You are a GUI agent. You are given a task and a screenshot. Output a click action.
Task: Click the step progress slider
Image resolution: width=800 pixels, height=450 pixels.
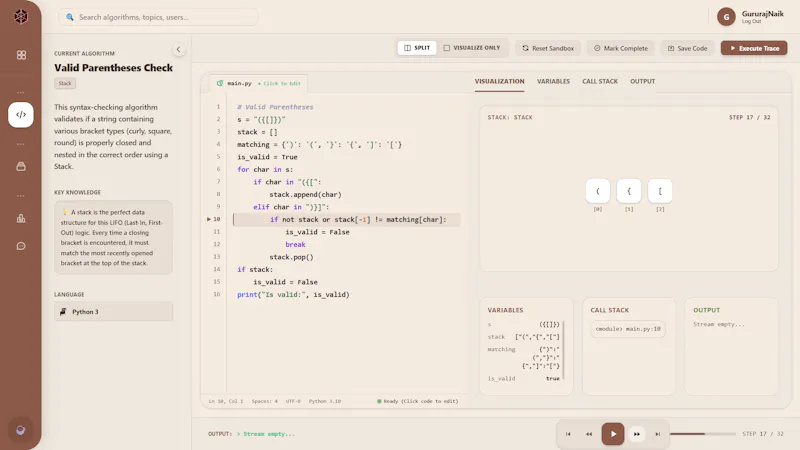(x=703, y=434)
